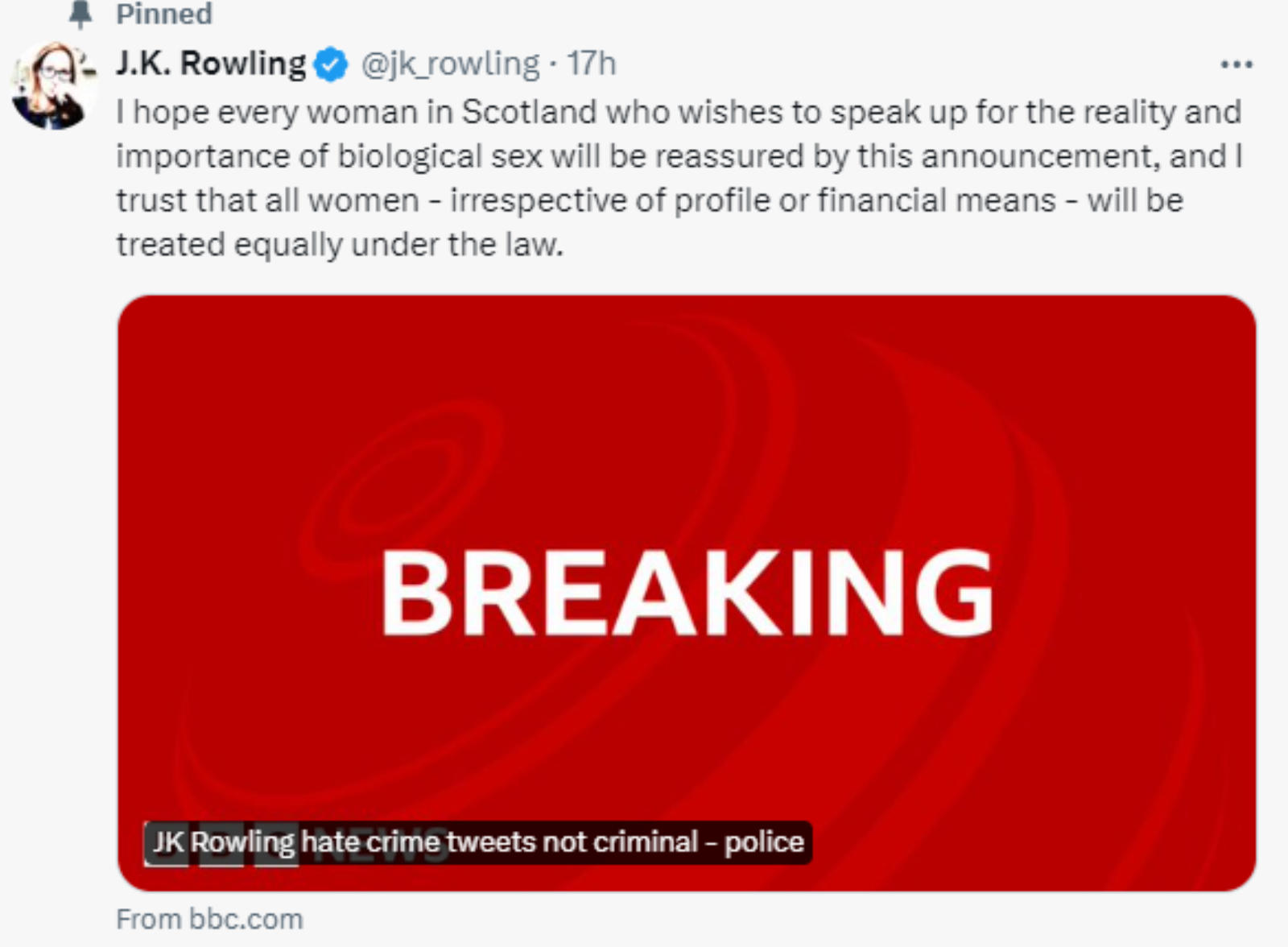The width and height of the screenshot is (1288, 947).
Task: Click the word 'police' in the caption
Action: click(764, 842)
